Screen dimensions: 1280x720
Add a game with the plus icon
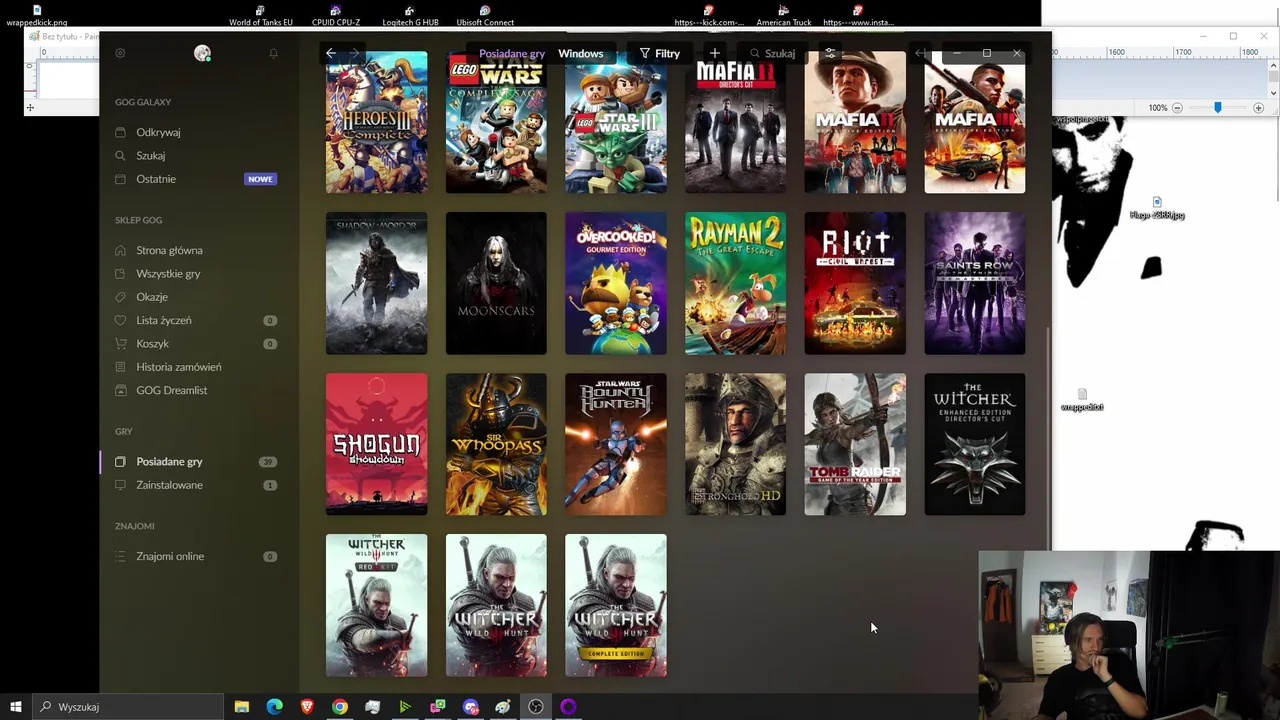[x=714, y=53]
